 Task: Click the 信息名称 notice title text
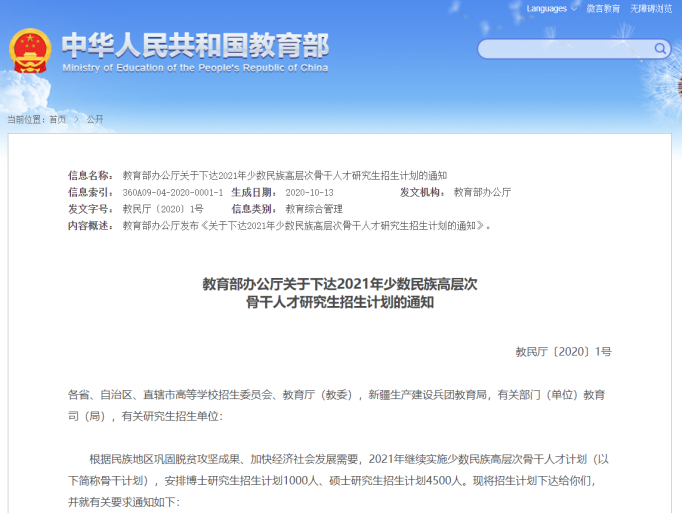285,175
